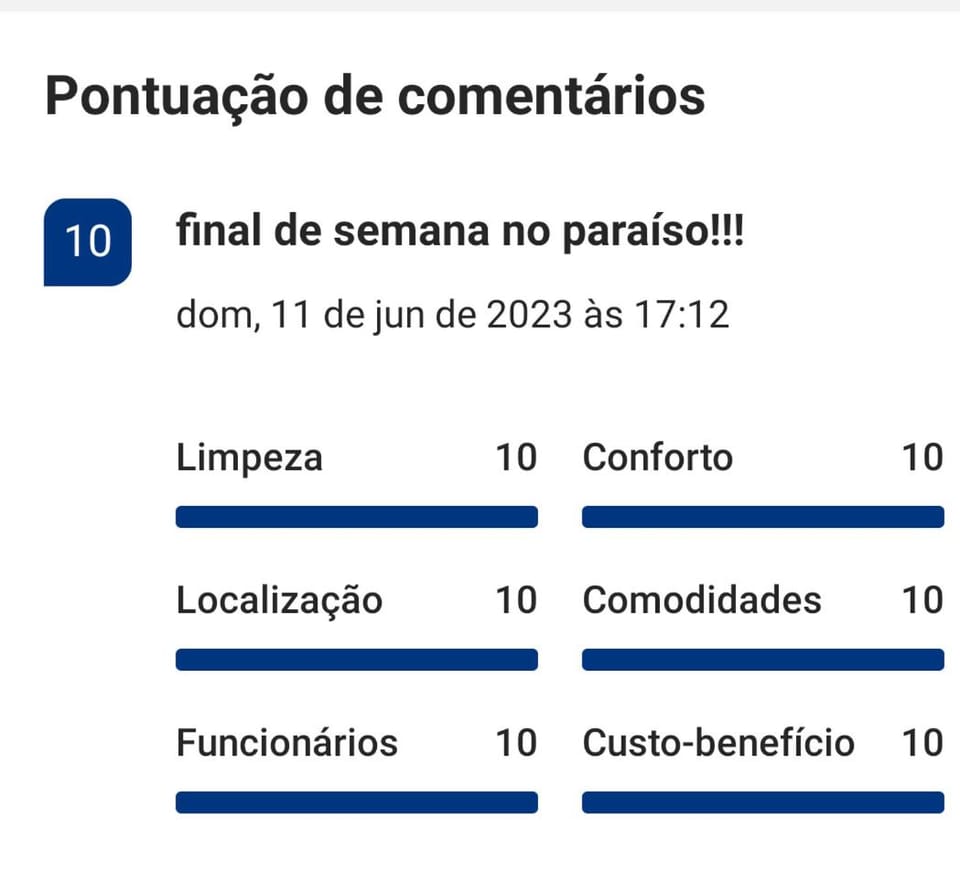This screenshot has width=960, height=870.
Task: Select the Limpeza label
Action: 250,458
